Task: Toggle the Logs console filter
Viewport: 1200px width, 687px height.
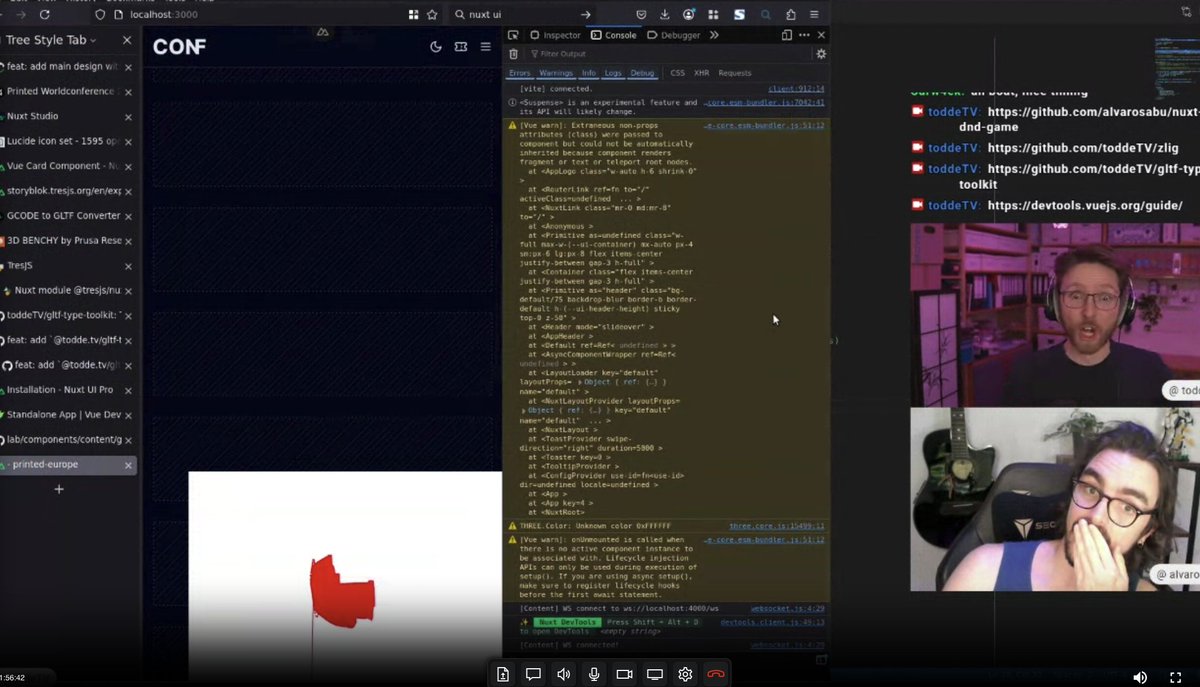Action: 613,73
